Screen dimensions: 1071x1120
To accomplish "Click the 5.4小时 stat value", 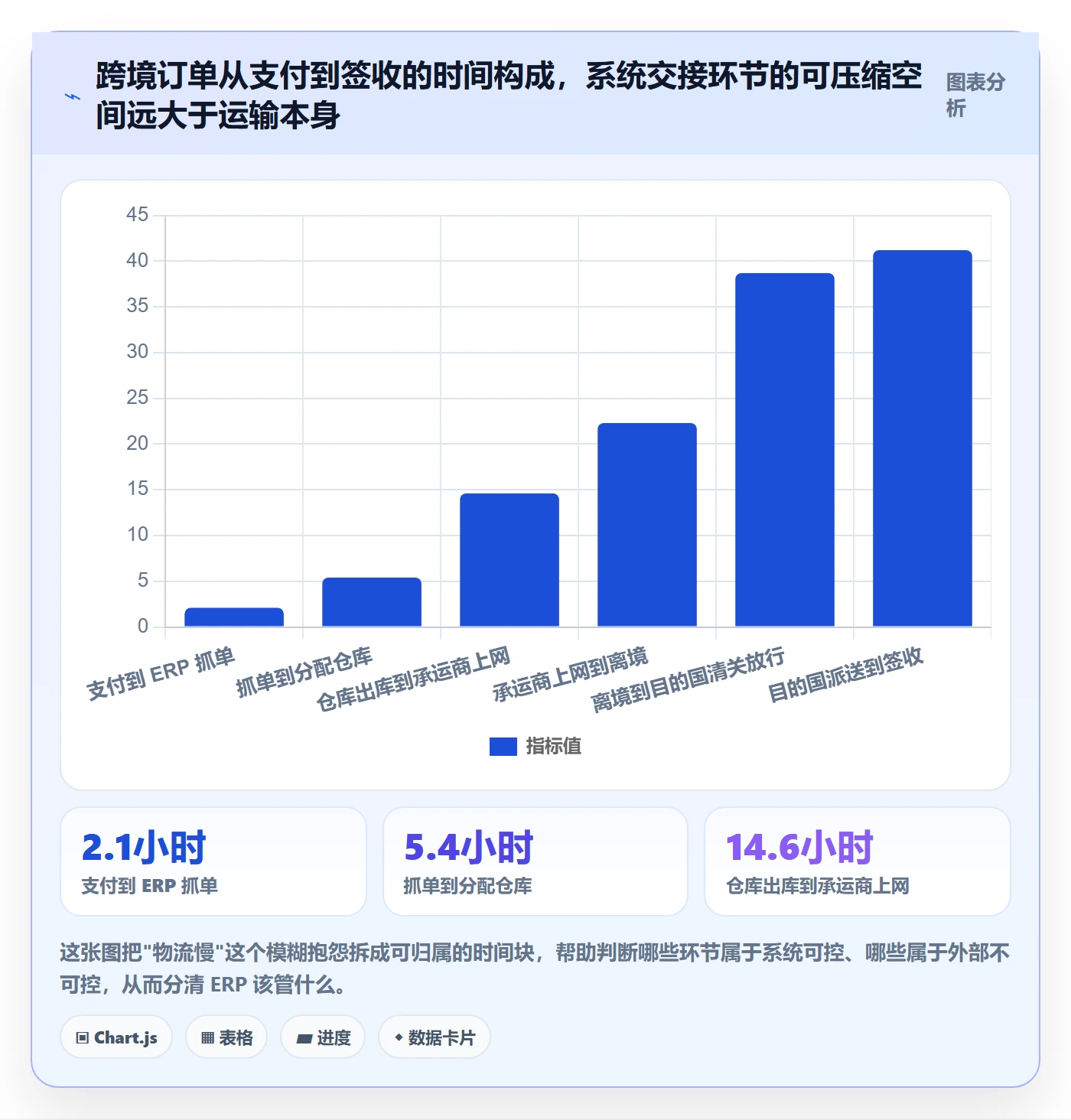I will [x=468, y=848].
